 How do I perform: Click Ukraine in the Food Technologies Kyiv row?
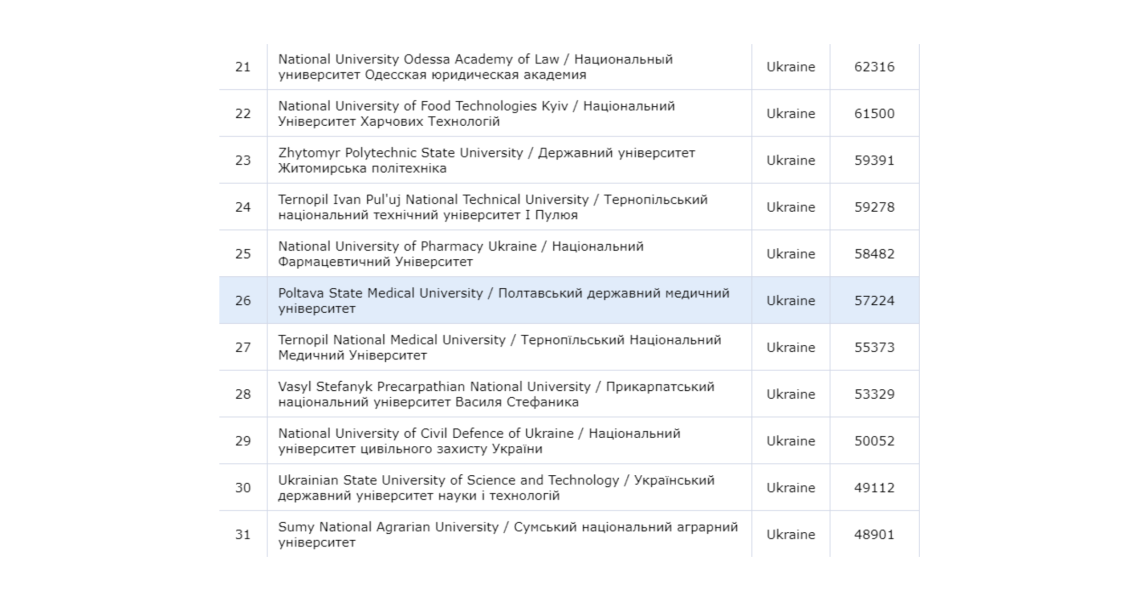click(790, 113)
